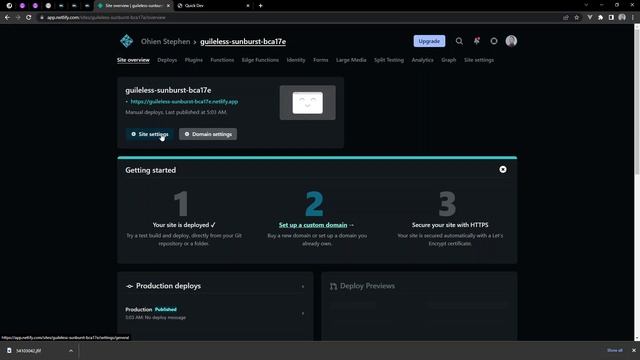Click Ohien Stephen team breadcrumb
640x360 pixels.
click(165, 41)
